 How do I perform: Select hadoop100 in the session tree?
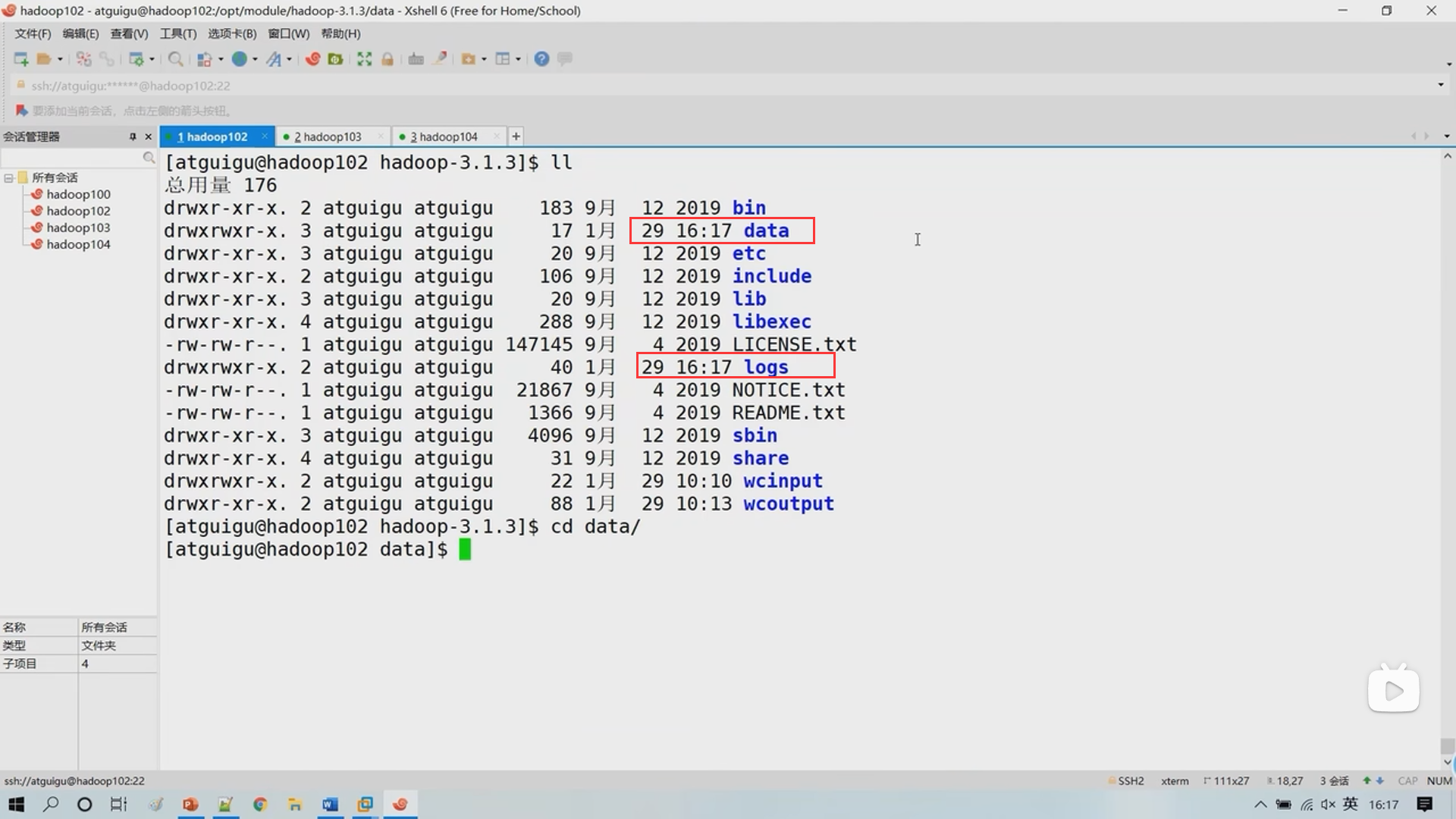(x=78, y=195)
